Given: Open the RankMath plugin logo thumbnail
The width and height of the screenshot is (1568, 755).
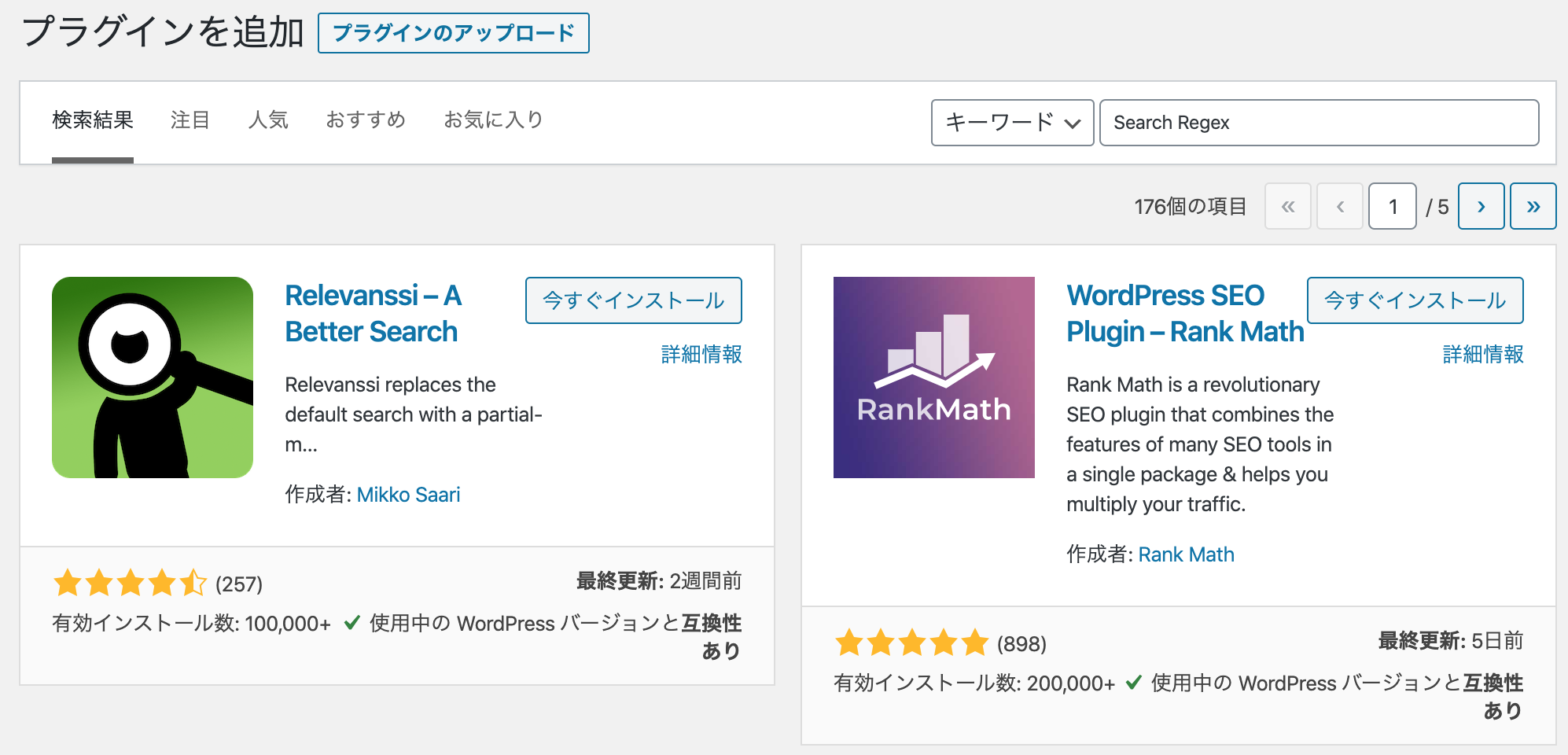Looking at the screenshot, I should (x=934, y=377).
